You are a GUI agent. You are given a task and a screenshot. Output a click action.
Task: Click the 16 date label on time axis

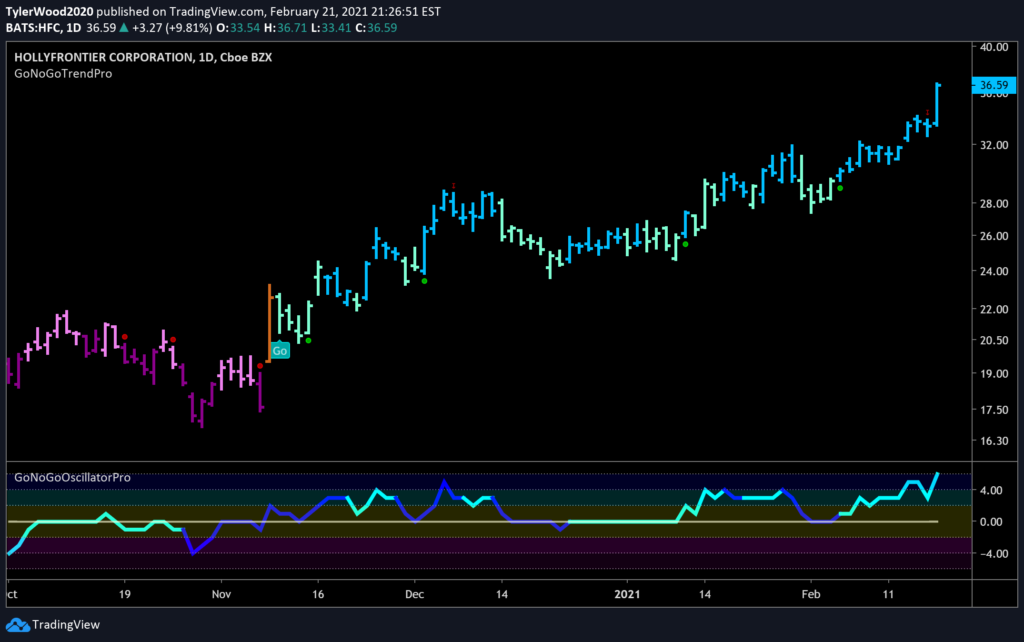point(318,594)
